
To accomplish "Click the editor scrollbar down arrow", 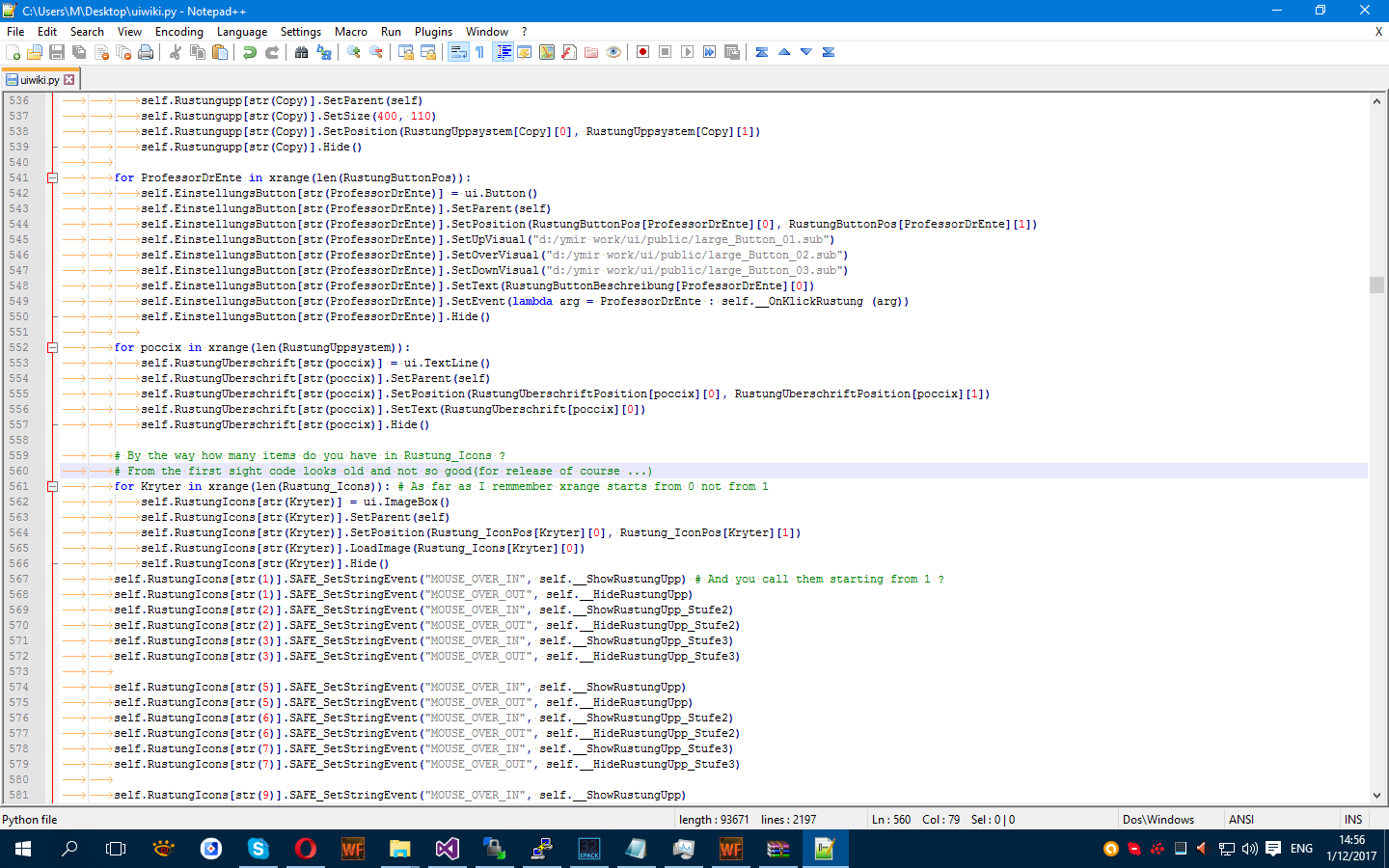I will [1376, 796].
